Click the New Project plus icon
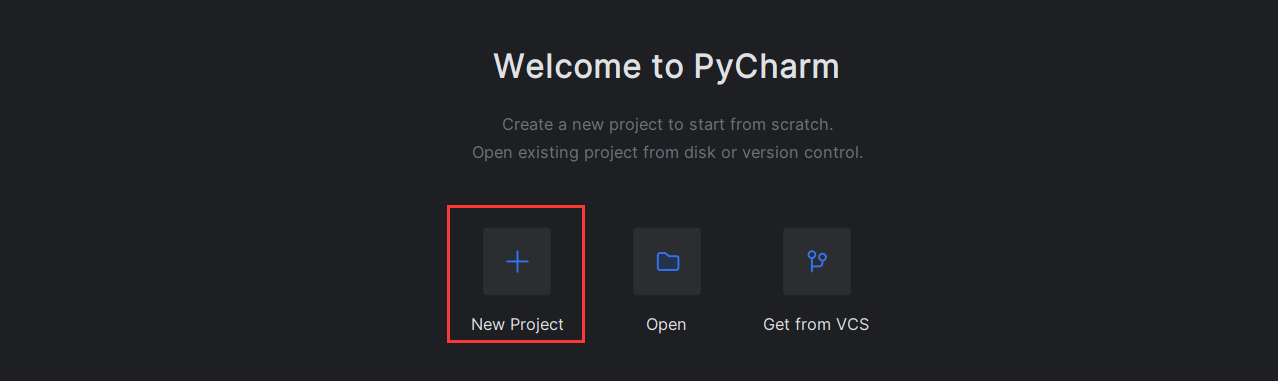The height and width of the screenshot is (381, 1278). [x=517, y=262]
